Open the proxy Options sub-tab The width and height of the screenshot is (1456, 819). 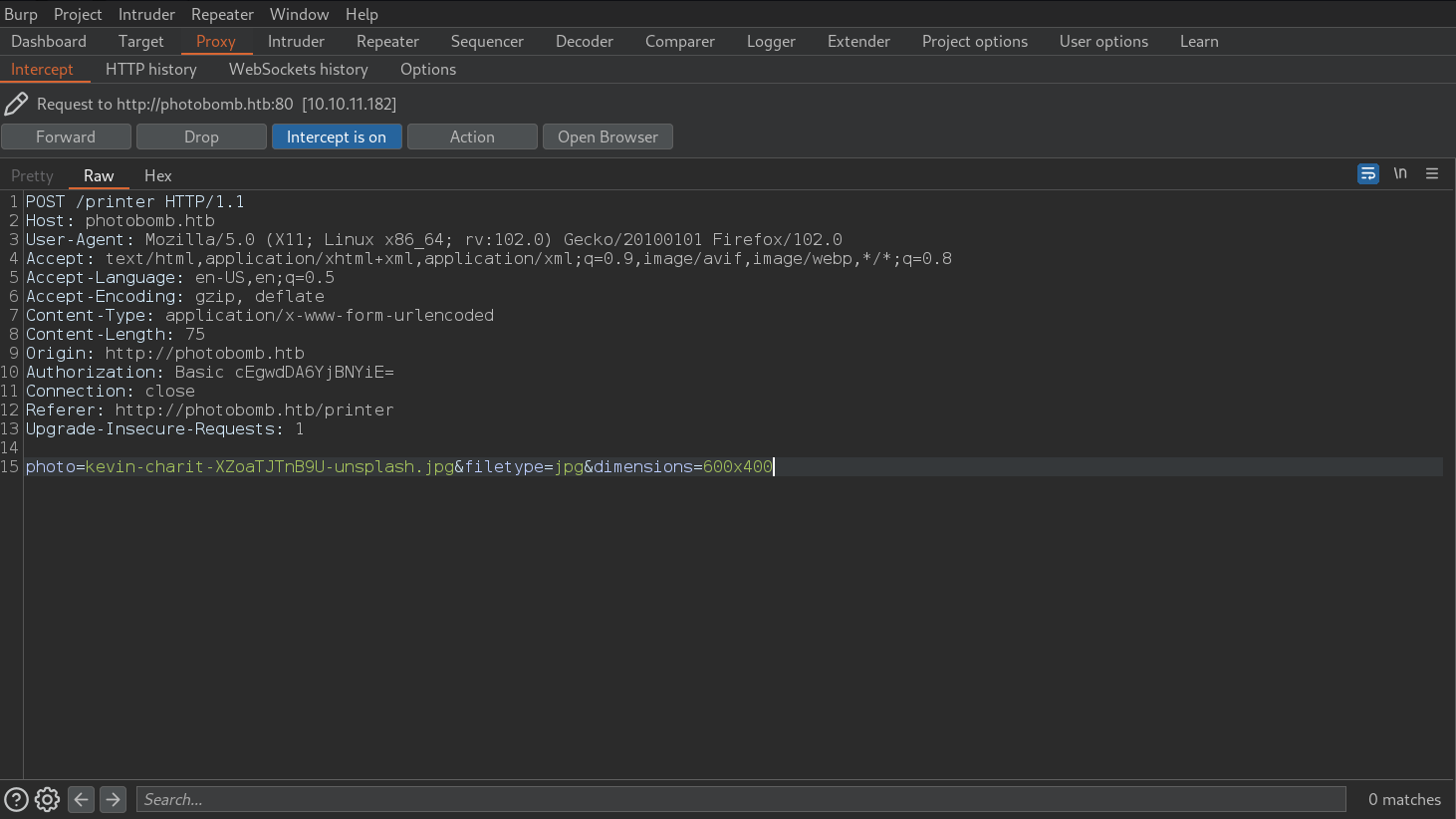[x=428, y=69]
